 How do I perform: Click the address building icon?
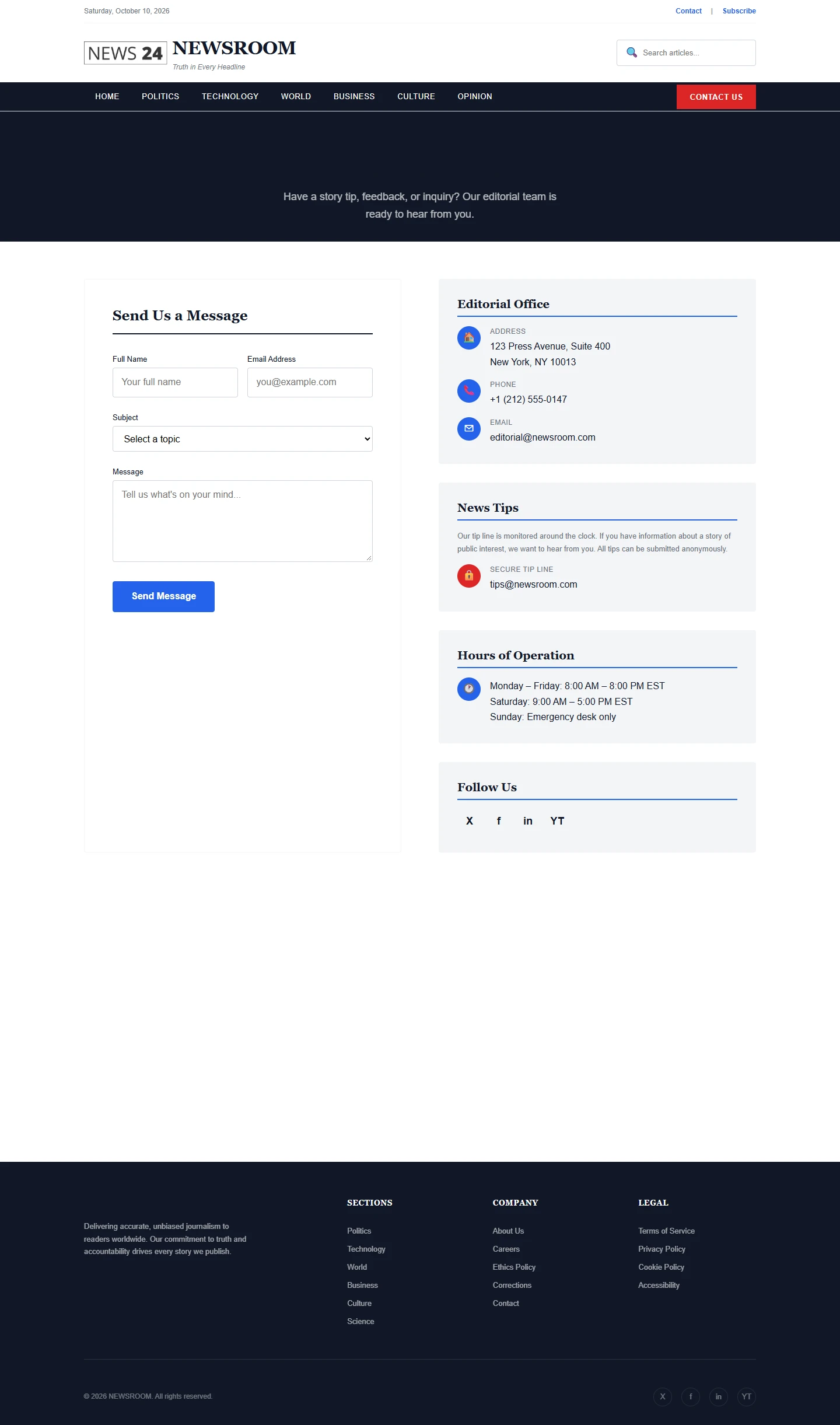469,338
